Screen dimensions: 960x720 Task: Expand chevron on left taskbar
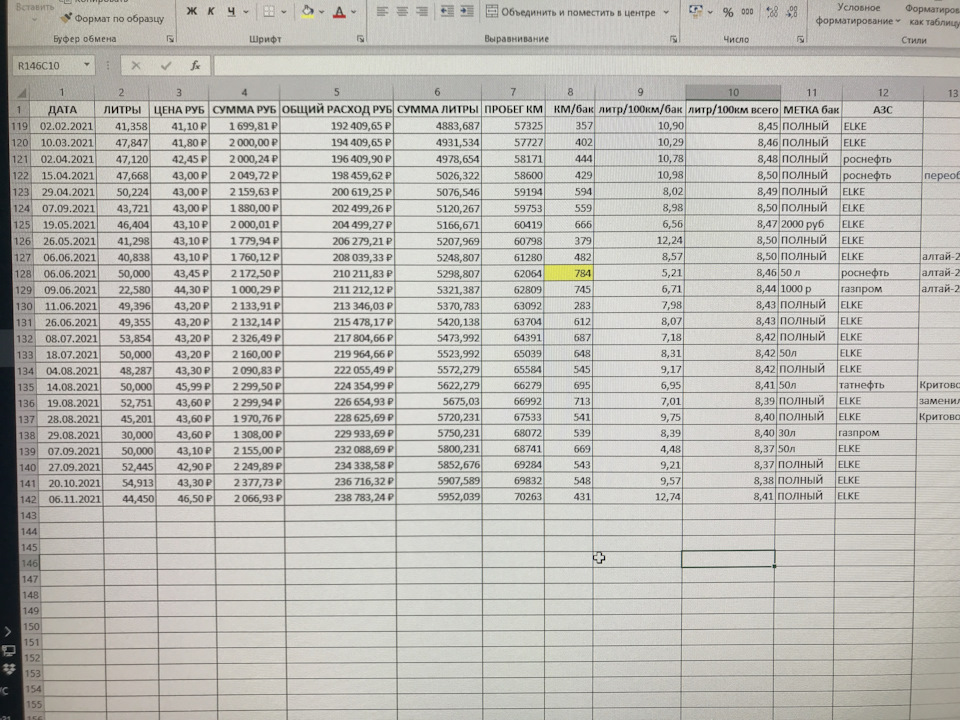(x=7, y=631)
